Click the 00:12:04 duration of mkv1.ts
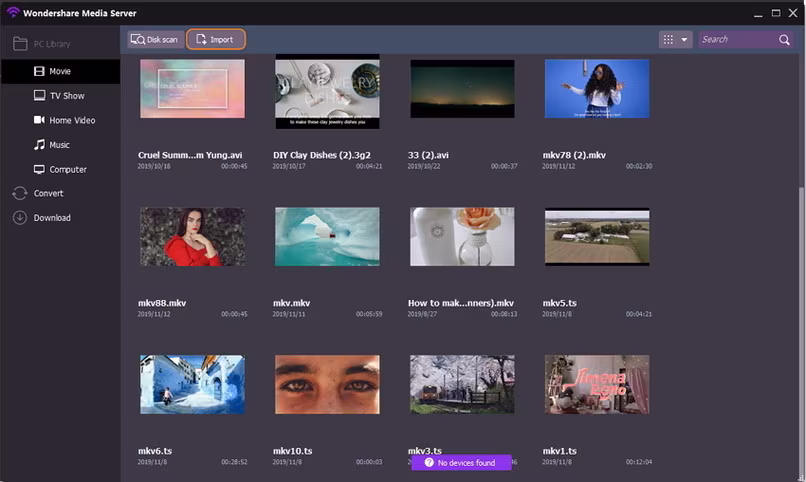 (639, 462)
